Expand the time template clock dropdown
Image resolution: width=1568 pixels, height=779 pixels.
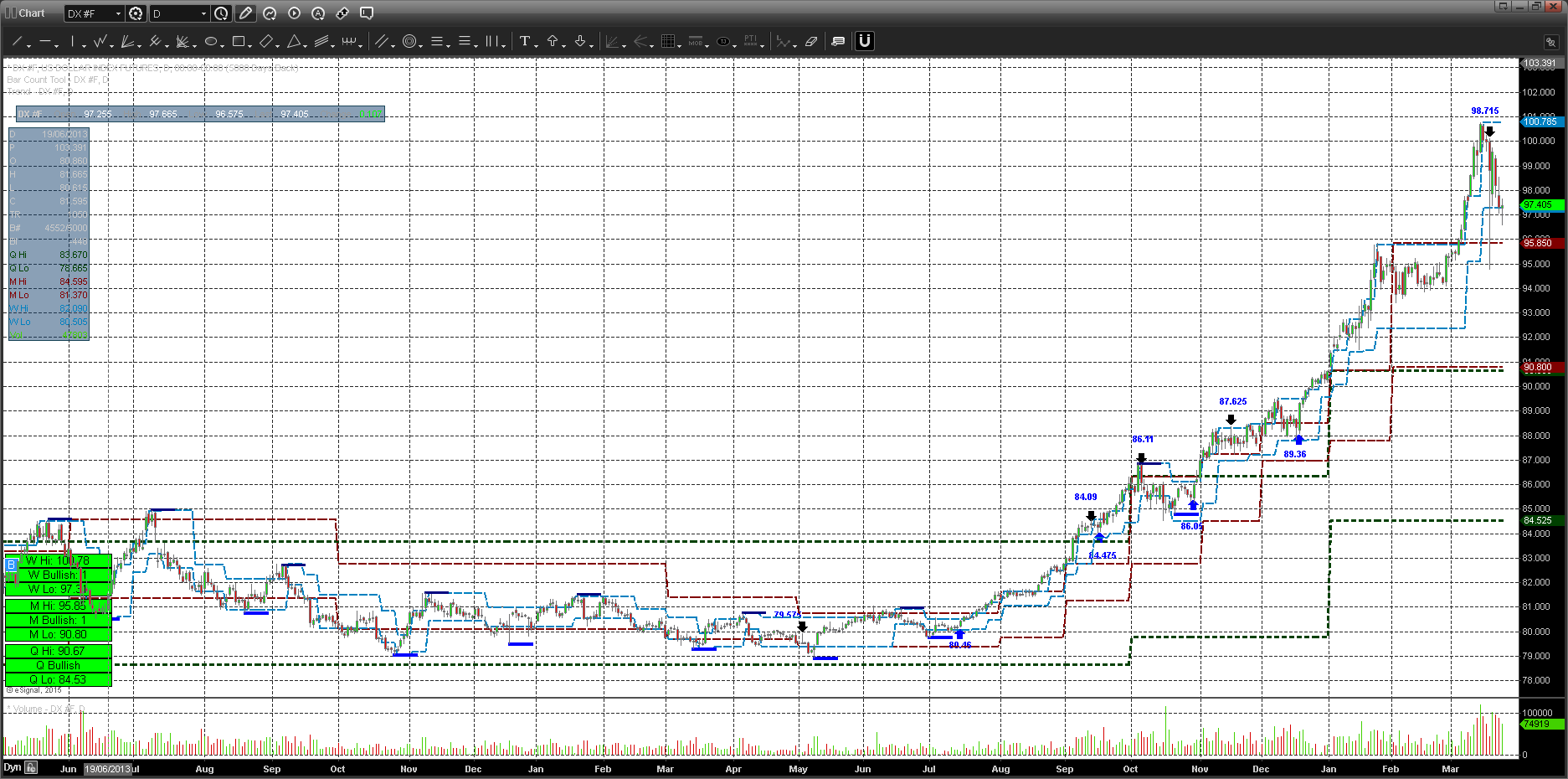tap(221, 13)
